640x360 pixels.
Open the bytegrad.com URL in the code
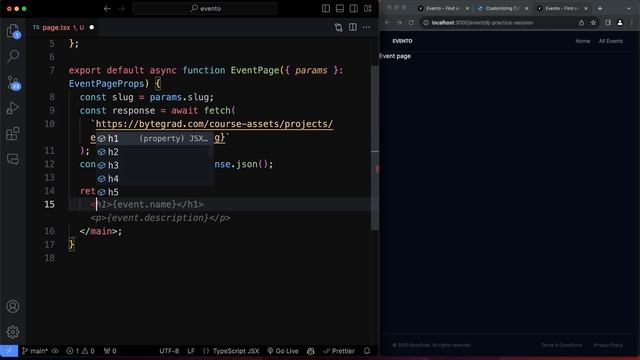(214, 124)
